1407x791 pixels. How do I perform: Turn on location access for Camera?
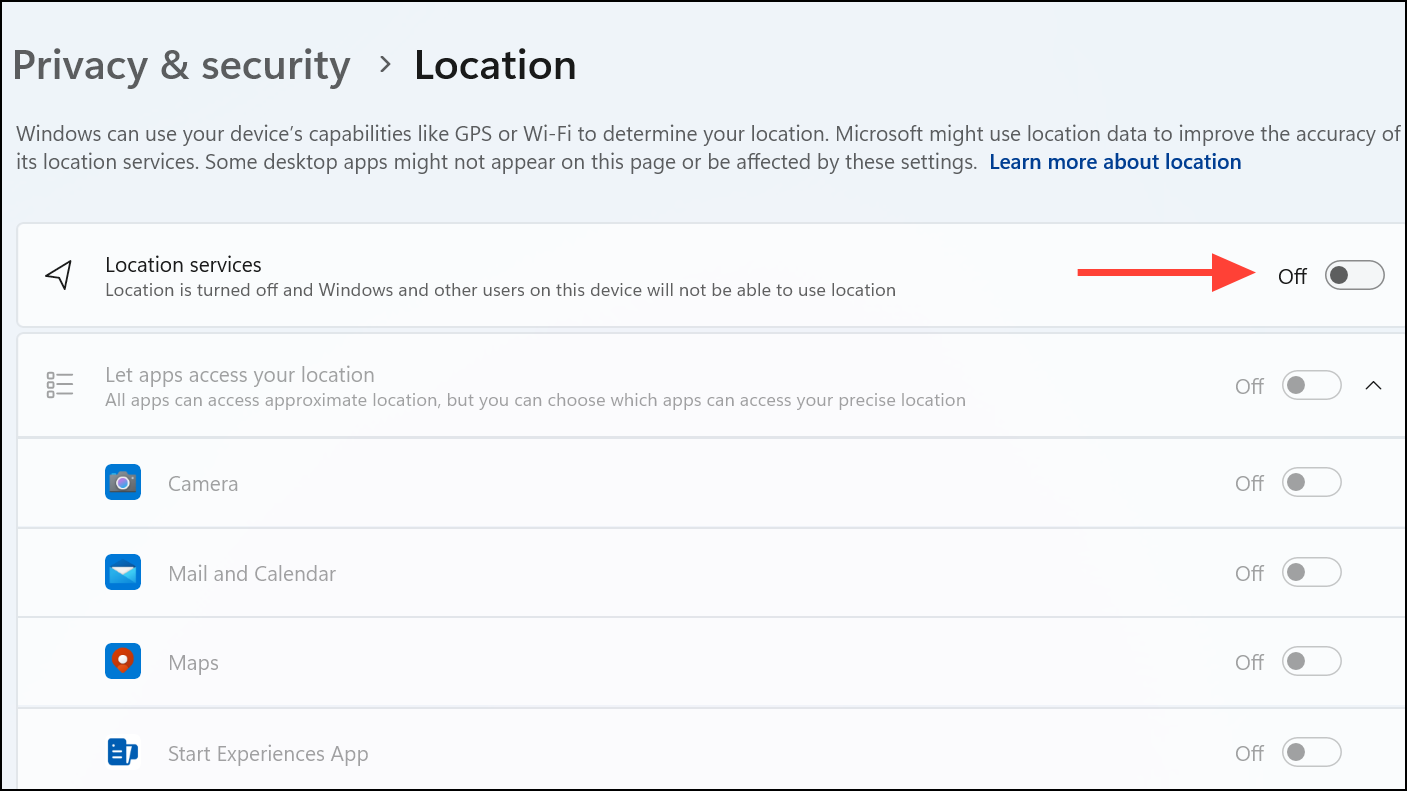[1311, 482]
